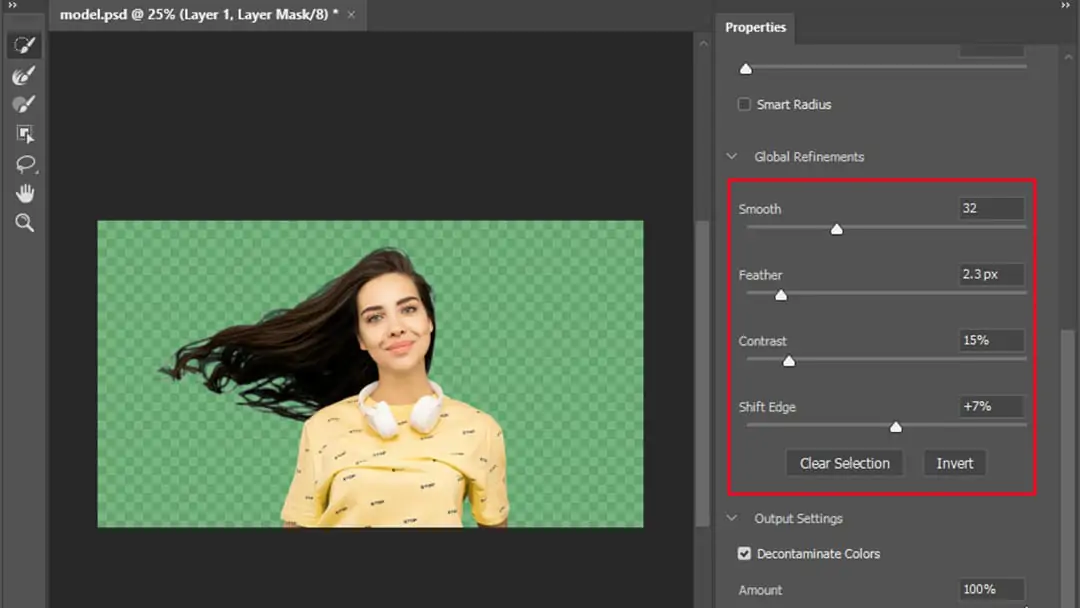The width and height of the screenshot is (1080, 608).
Task: Select the Zoom tool
Action: (25, 223)
